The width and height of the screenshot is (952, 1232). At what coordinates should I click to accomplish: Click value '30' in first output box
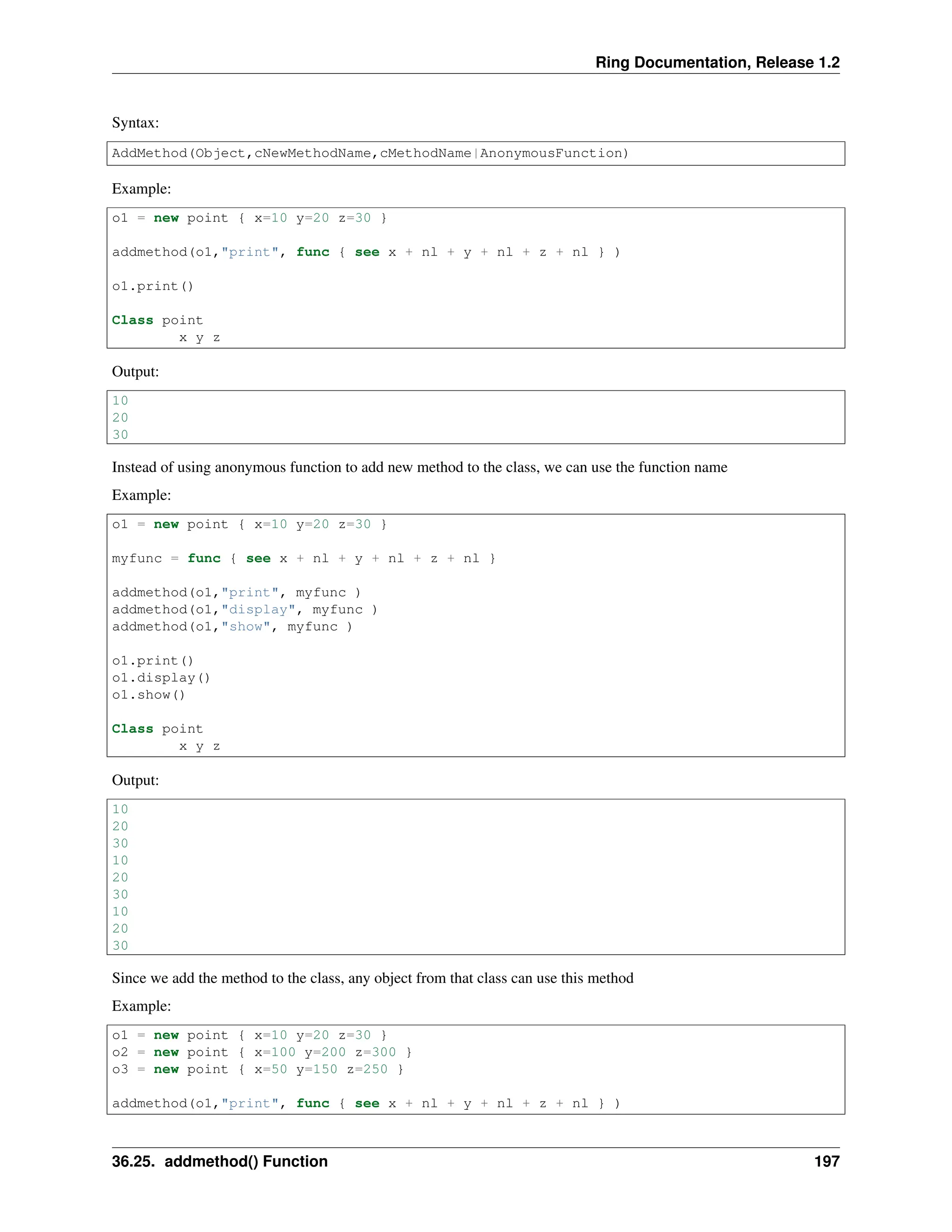120,435
